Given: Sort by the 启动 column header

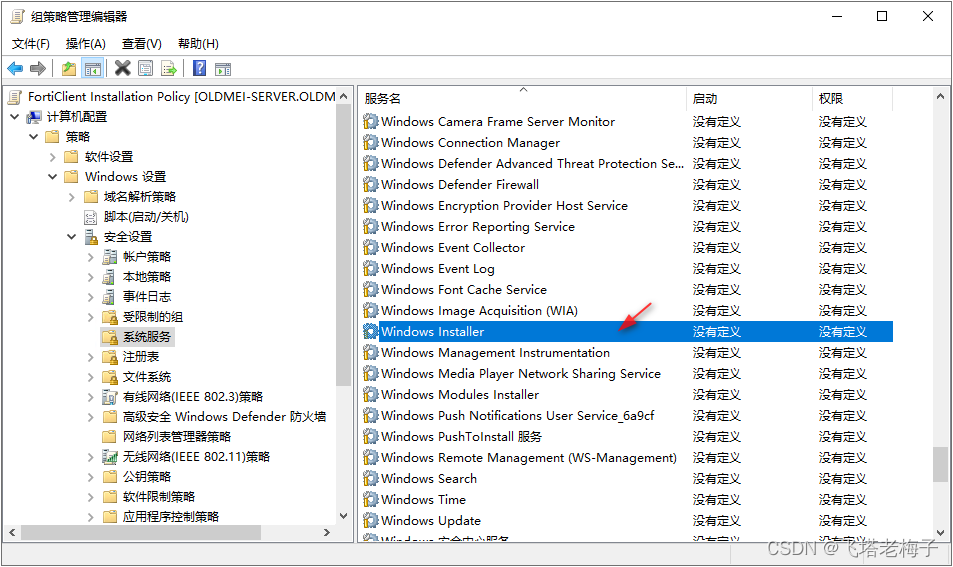Looking at the screenshot, I should tap(749, 98).
